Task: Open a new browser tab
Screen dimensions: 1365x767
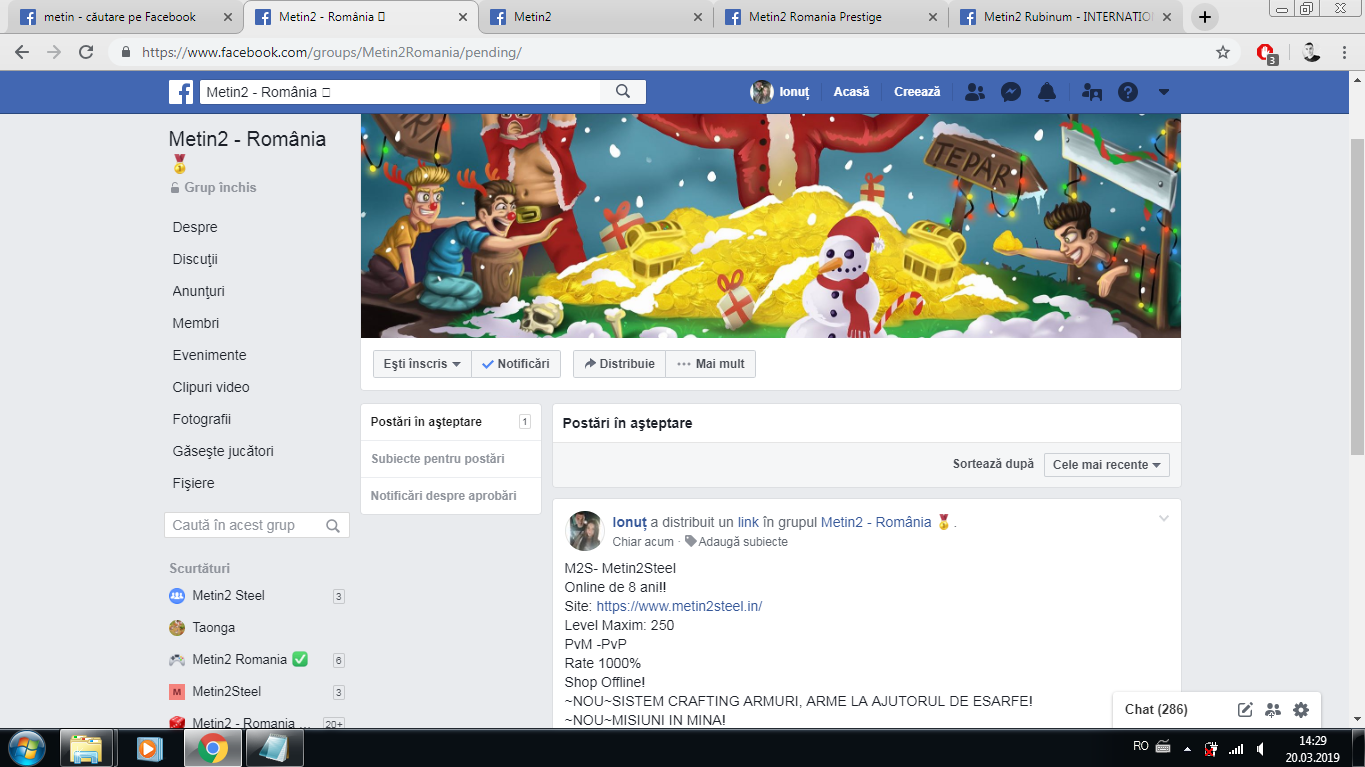Action: (1205, 17)
